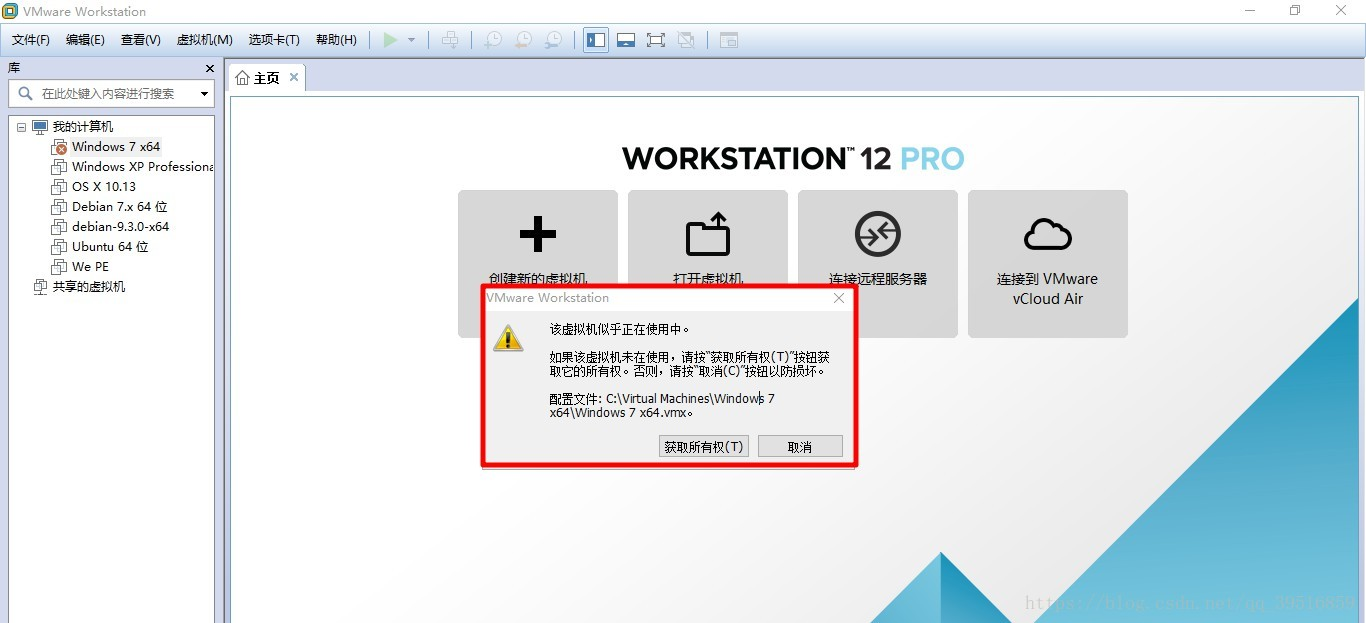The height and width of the screenshot is (623, 1366).
Task: Click the send Ctrl+Alt+Del toolbar icon
Action: [x=451, y=40]
